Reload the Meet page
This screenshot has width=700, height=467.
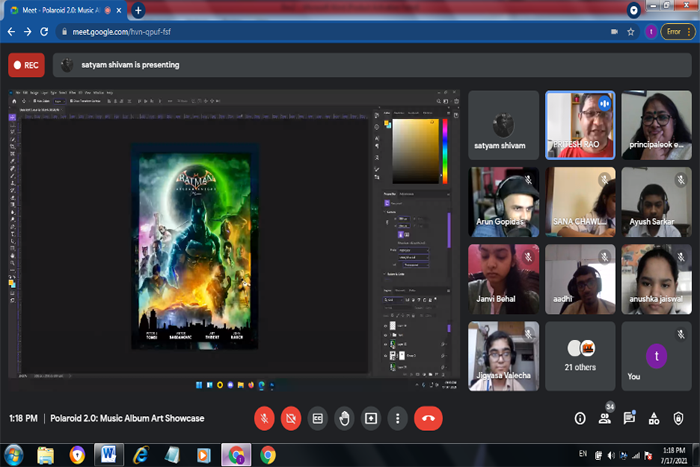tap(44, 32)
